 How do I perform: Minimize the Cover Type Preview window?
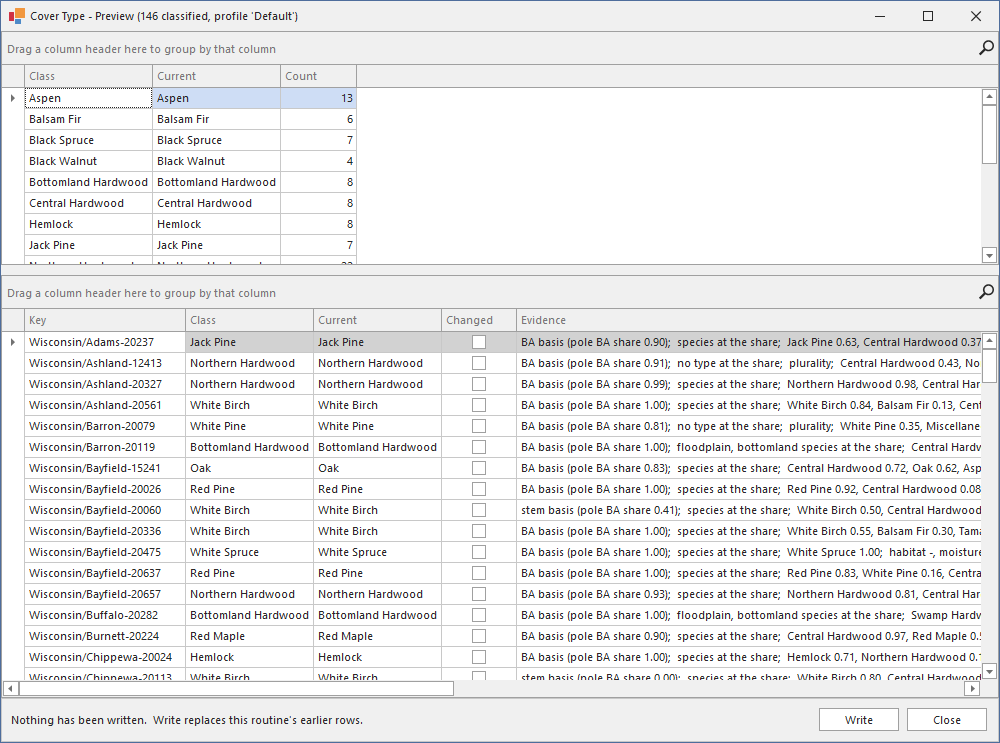pos(880,16)
